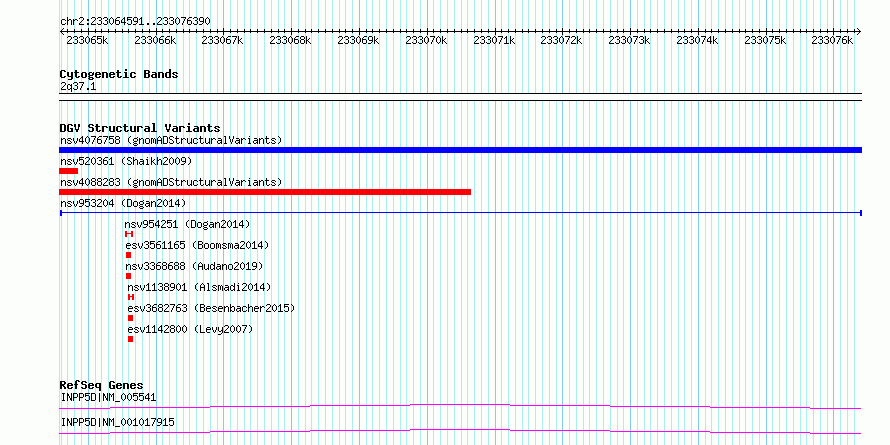890x445 pixels.
Task: Click the INPP5D|NM_005541 gene label
Action: (x=108, y=397)
